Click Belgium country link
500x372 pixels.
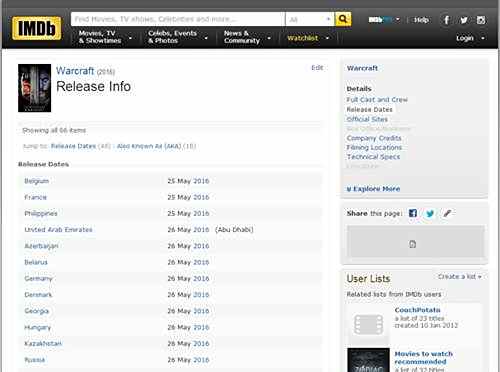(37, 181)
